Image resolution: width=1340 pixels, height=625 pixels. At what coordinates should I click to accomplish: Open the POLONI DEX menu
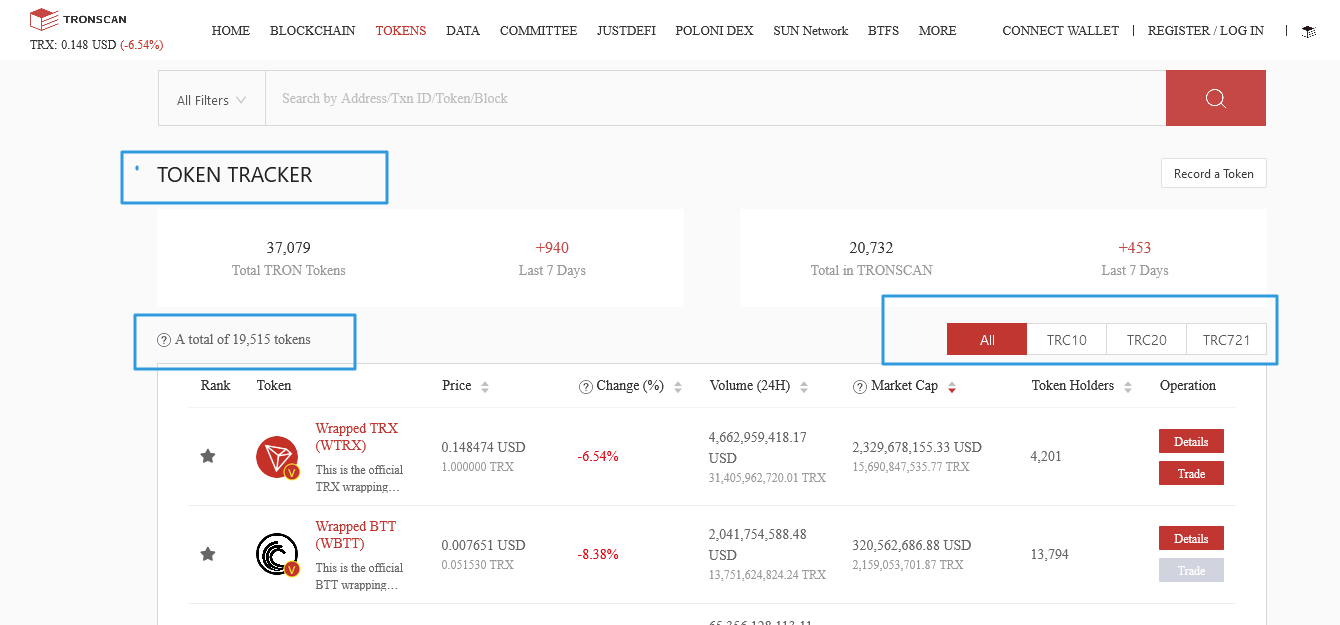coord(714,31)
